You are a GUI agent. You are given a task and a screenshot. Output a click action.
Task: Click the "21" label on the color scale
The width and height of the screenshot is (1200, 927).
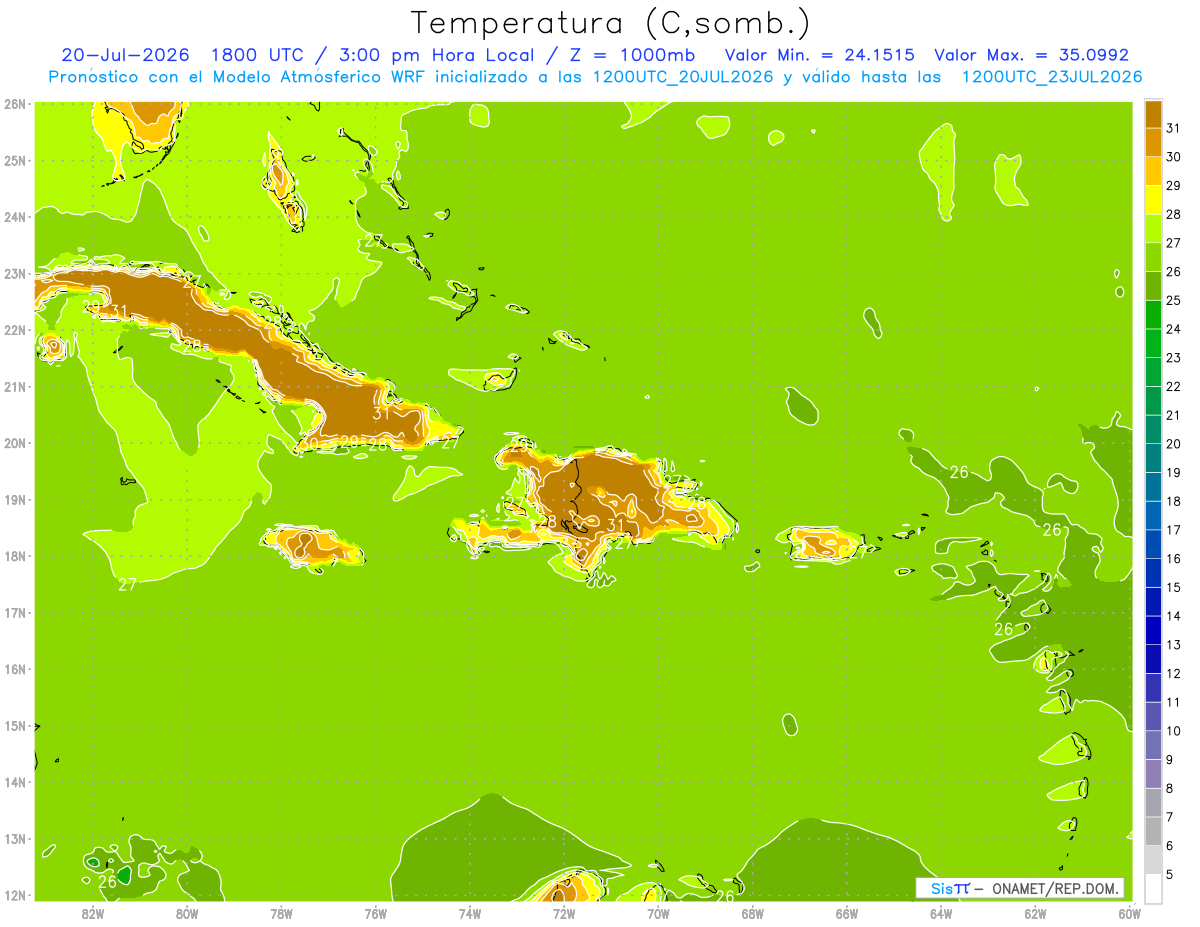tap(1173, 415)
